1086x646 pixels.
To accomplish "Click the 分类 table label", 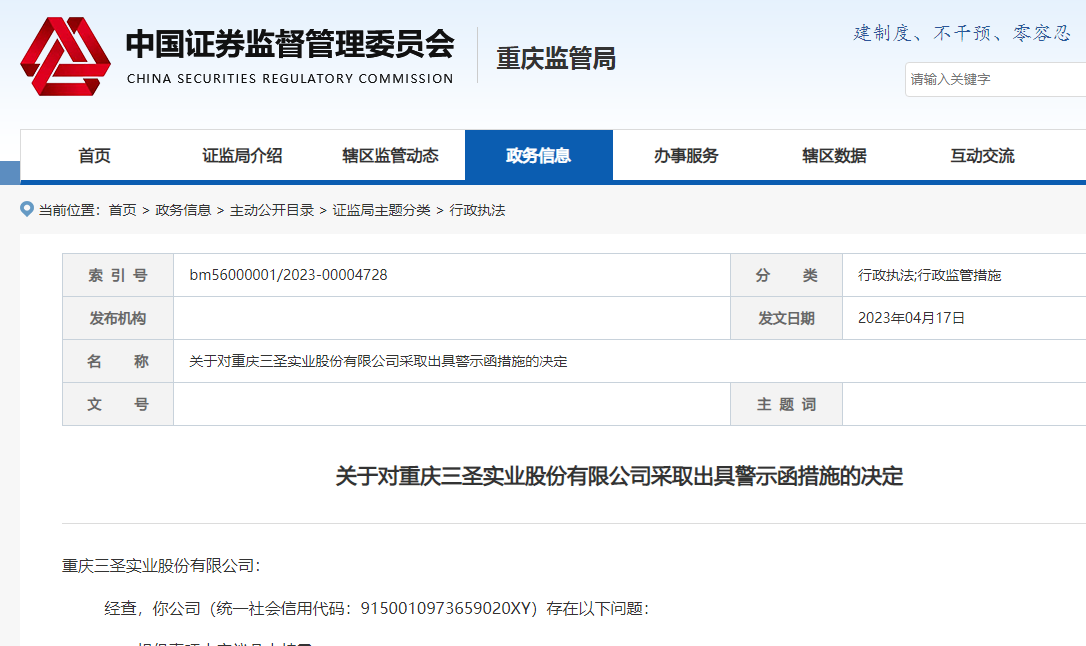I will click(786, 276).
